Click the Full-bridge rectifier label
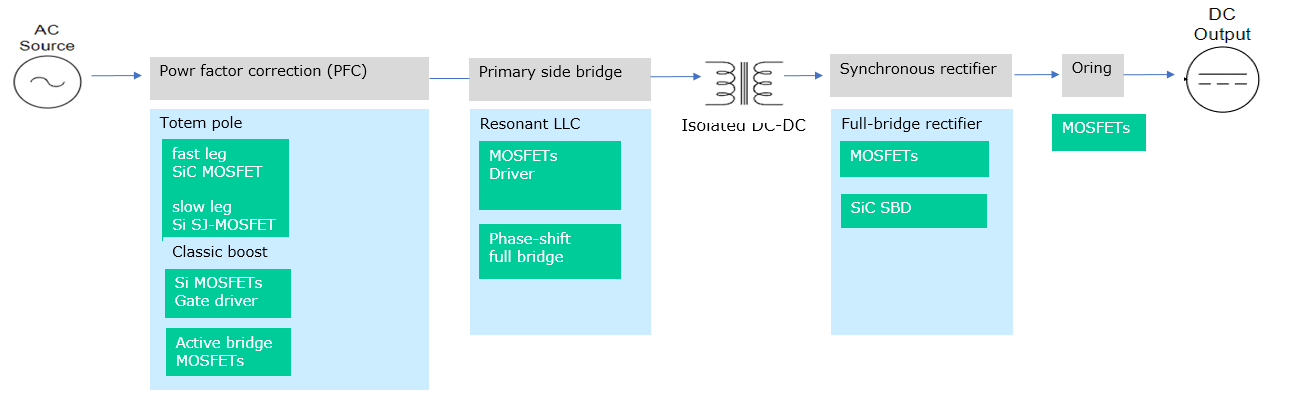 pyautogui.click(x=911, y=124)
